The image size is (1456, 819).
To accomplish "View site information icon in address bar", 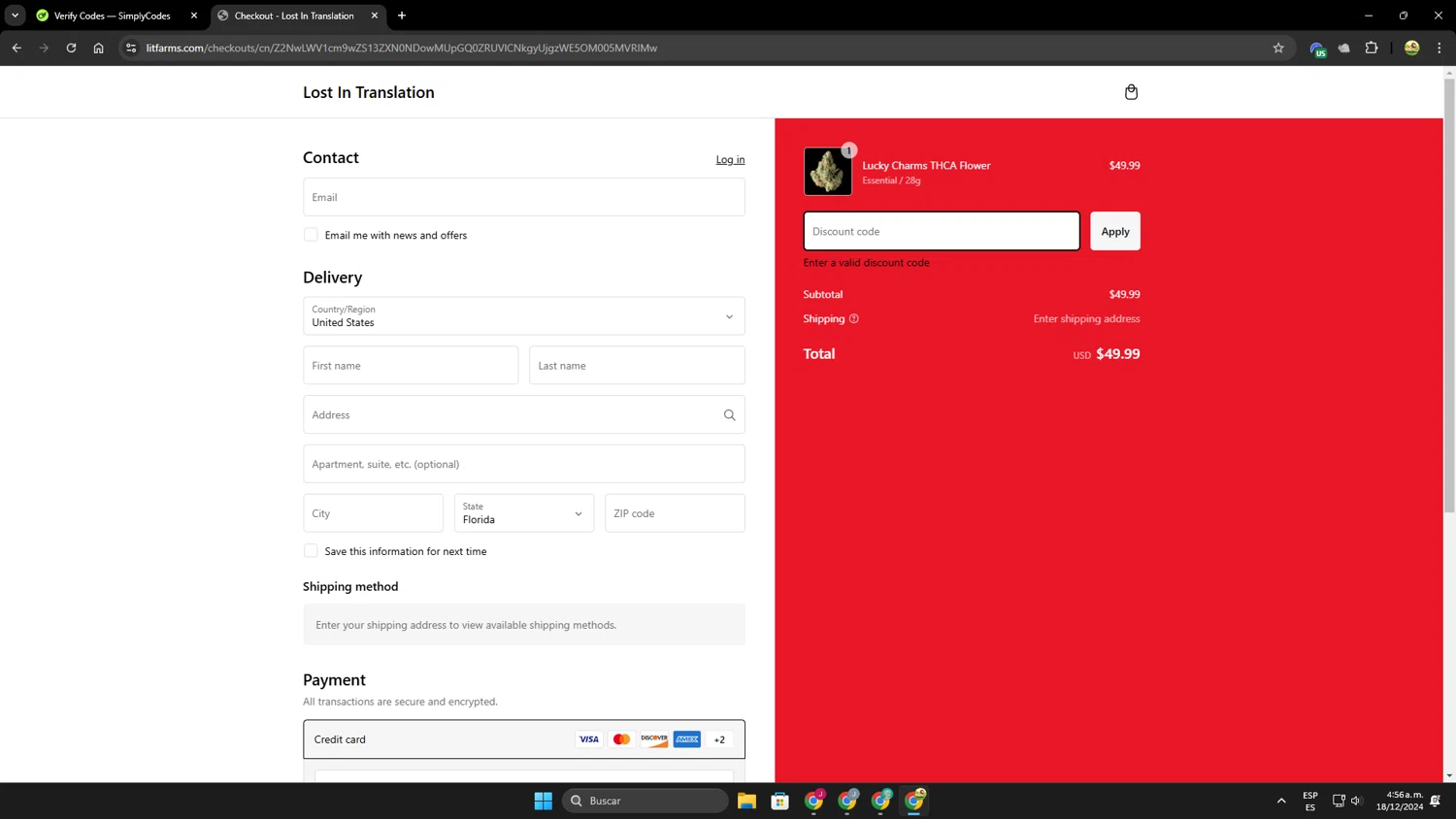I will tap(131, 48).
